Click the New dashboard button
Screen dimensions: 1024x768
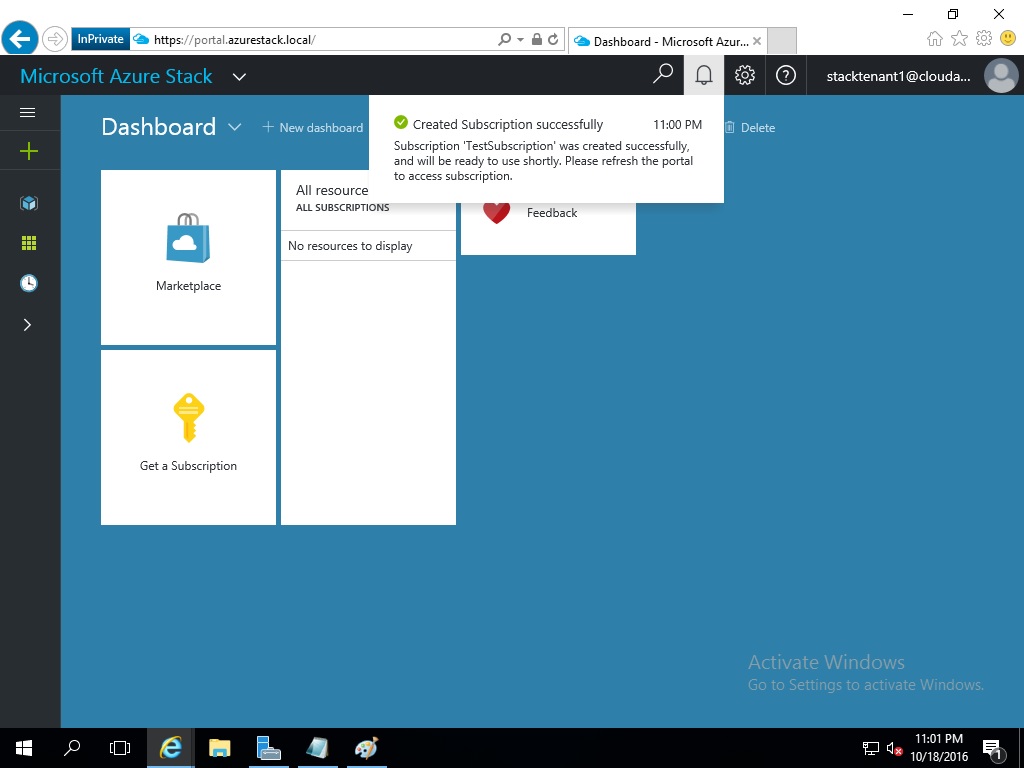click(x=313, y=127)
